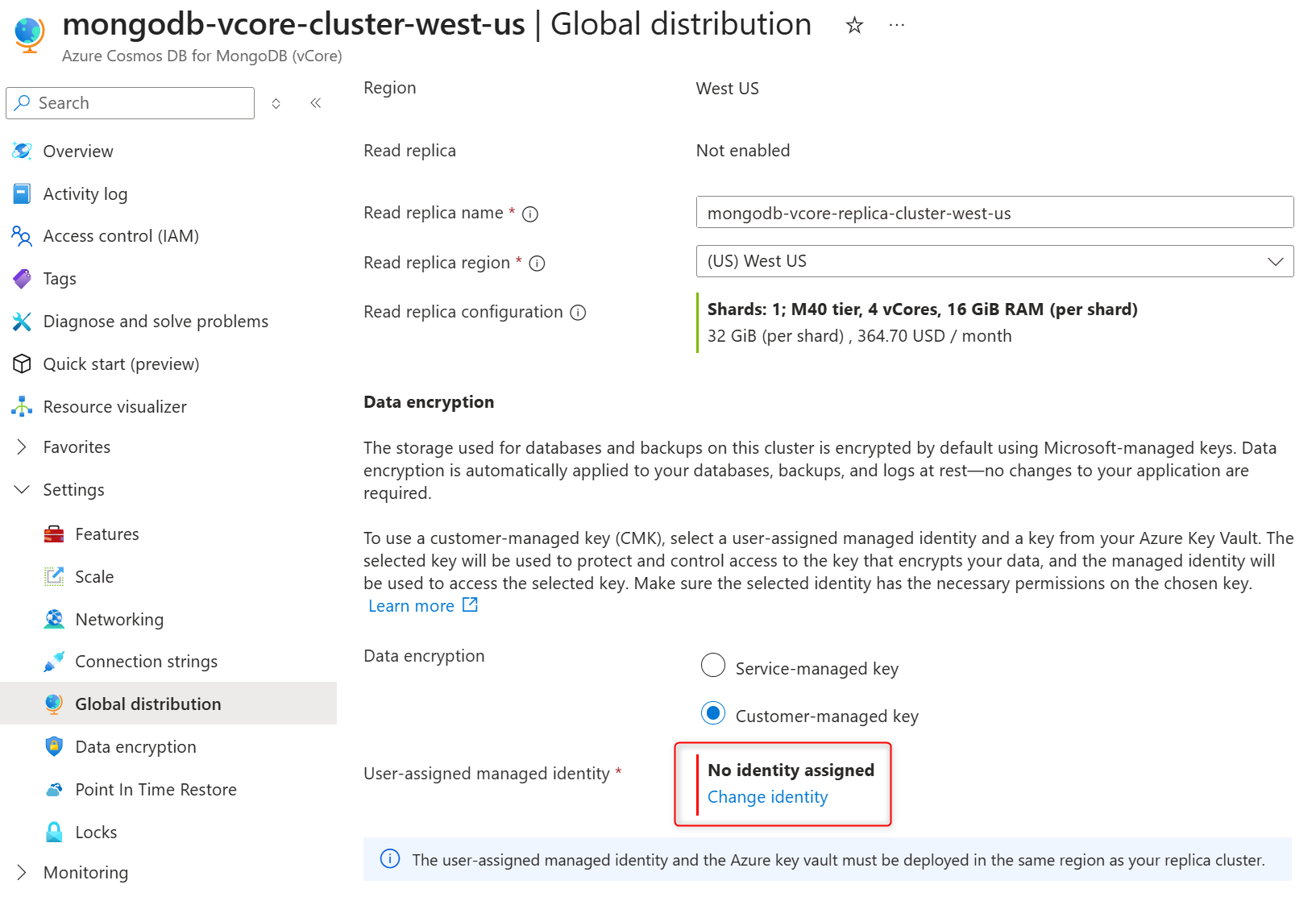Select the Customer-managed key radio button

tap(713, 713)
